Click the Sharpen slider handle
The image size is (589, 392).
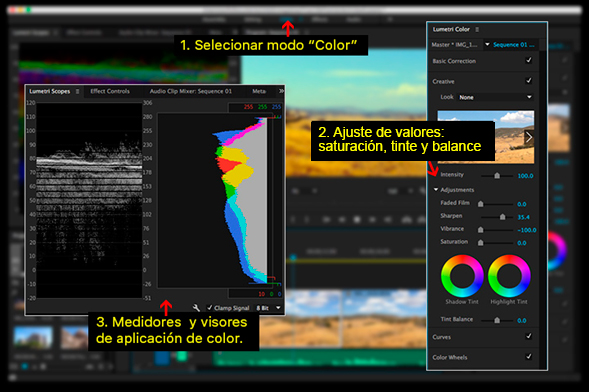[x=502, y=217]
